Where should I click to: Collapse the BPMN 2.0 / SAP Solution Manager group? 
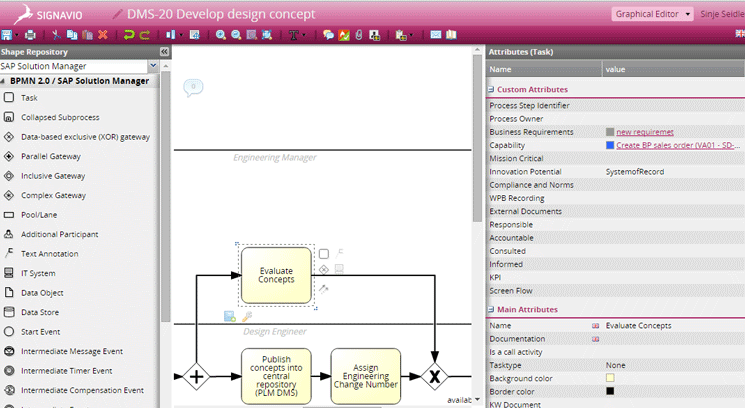pyautogui.click(x=3, y=81)
